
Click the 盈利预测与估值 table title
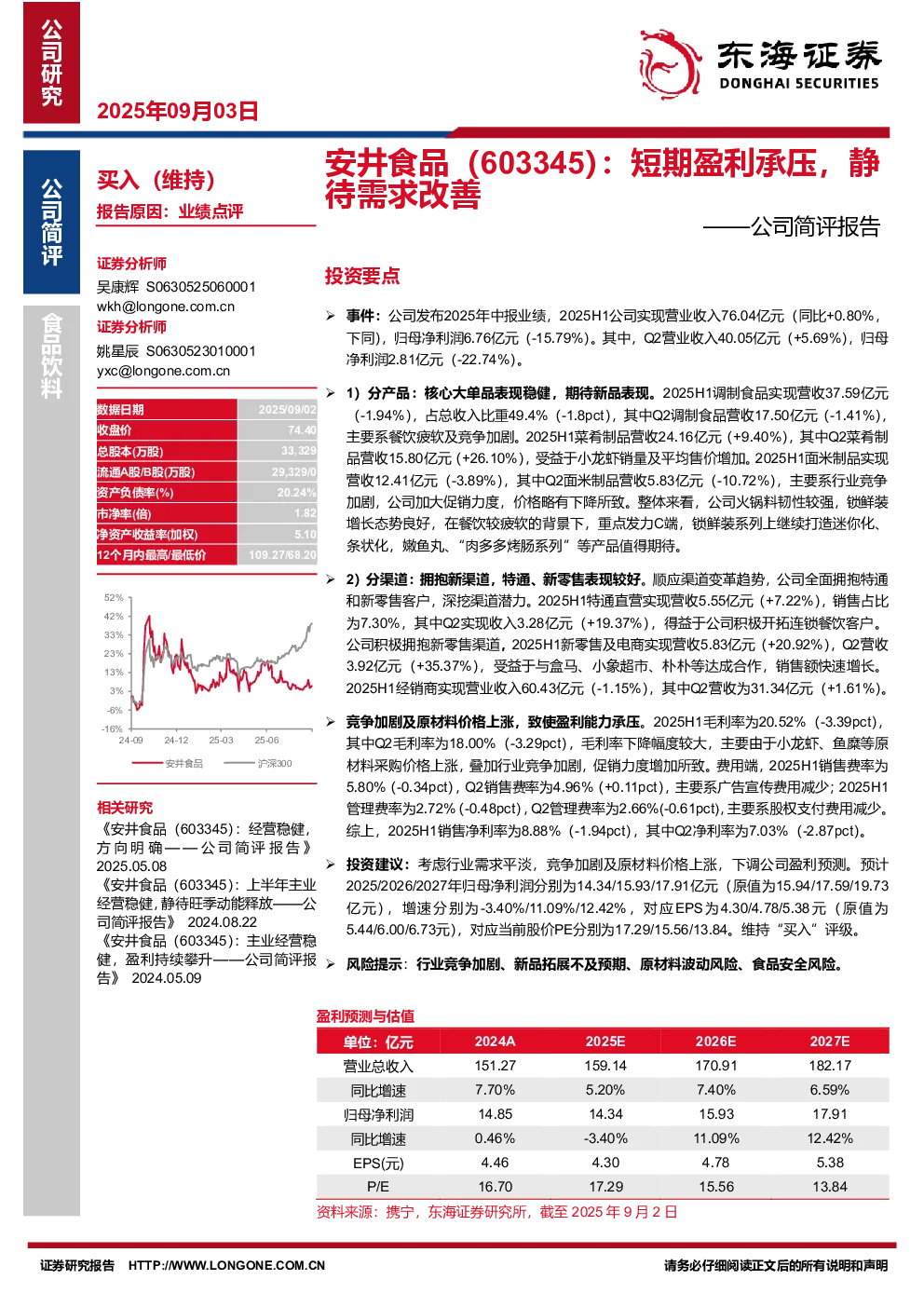coord(365,1016)
